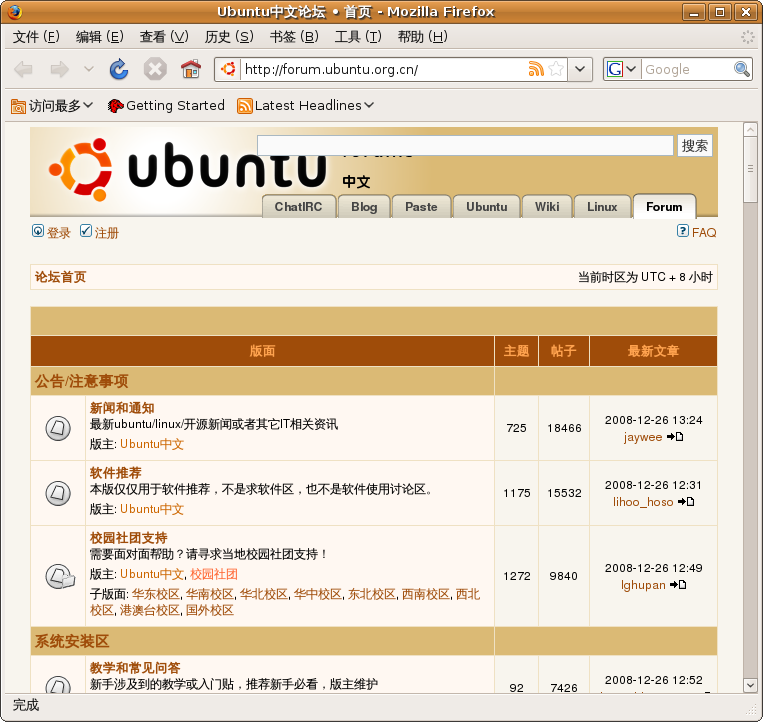Screen dimensions: 763x722
Task: Expand the address bar URL history dropdown
Action: tap(580, 69)
